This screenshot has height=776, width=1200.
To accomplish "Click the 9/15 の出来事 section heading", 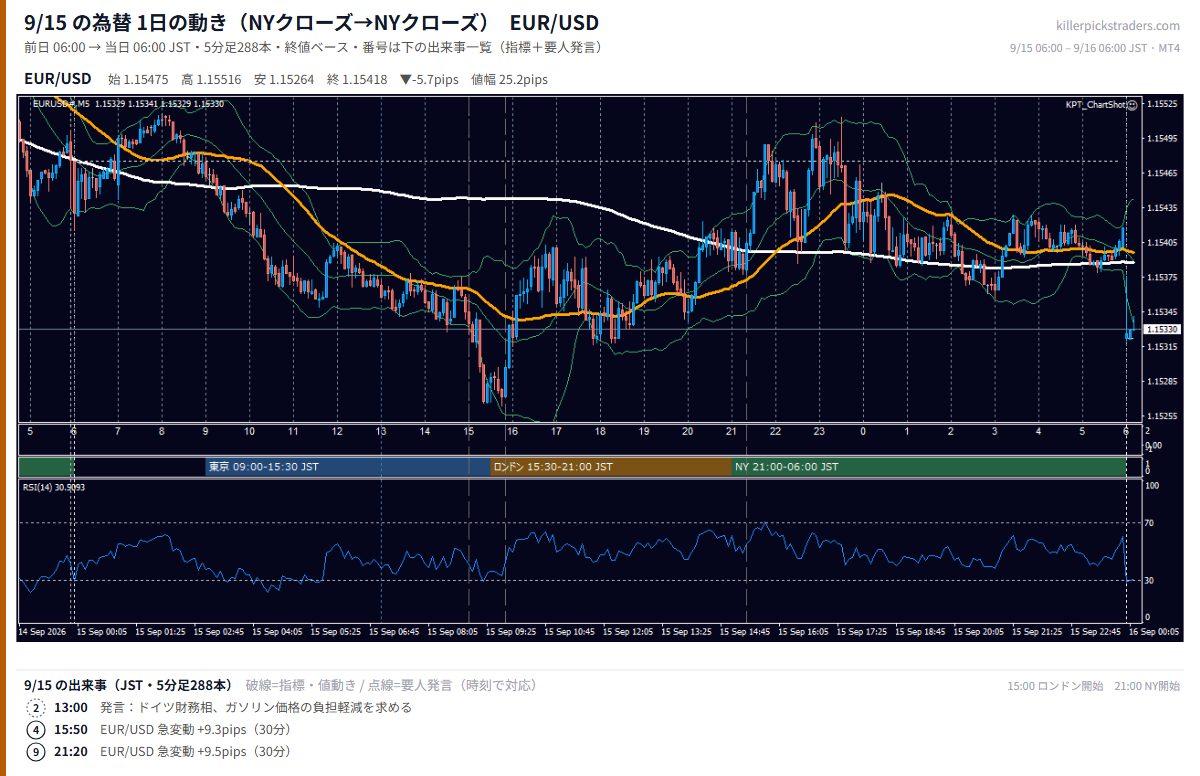I will click(x=128, y=685).
